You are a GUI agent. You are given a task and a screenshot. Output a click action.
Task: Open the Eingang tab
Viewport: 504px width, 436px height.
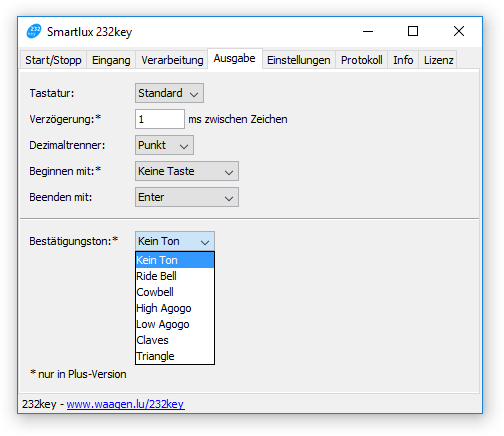point(111,60)
